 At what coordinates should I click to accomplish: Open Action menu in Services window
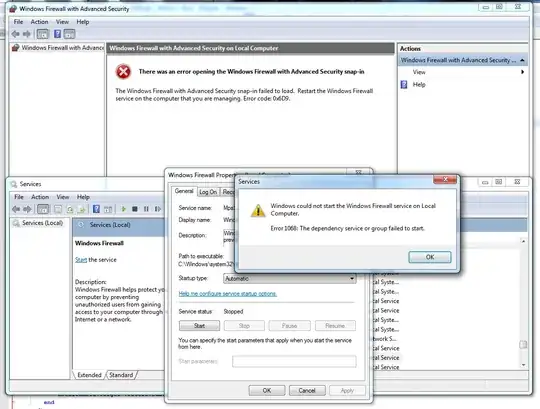[40, 197]
